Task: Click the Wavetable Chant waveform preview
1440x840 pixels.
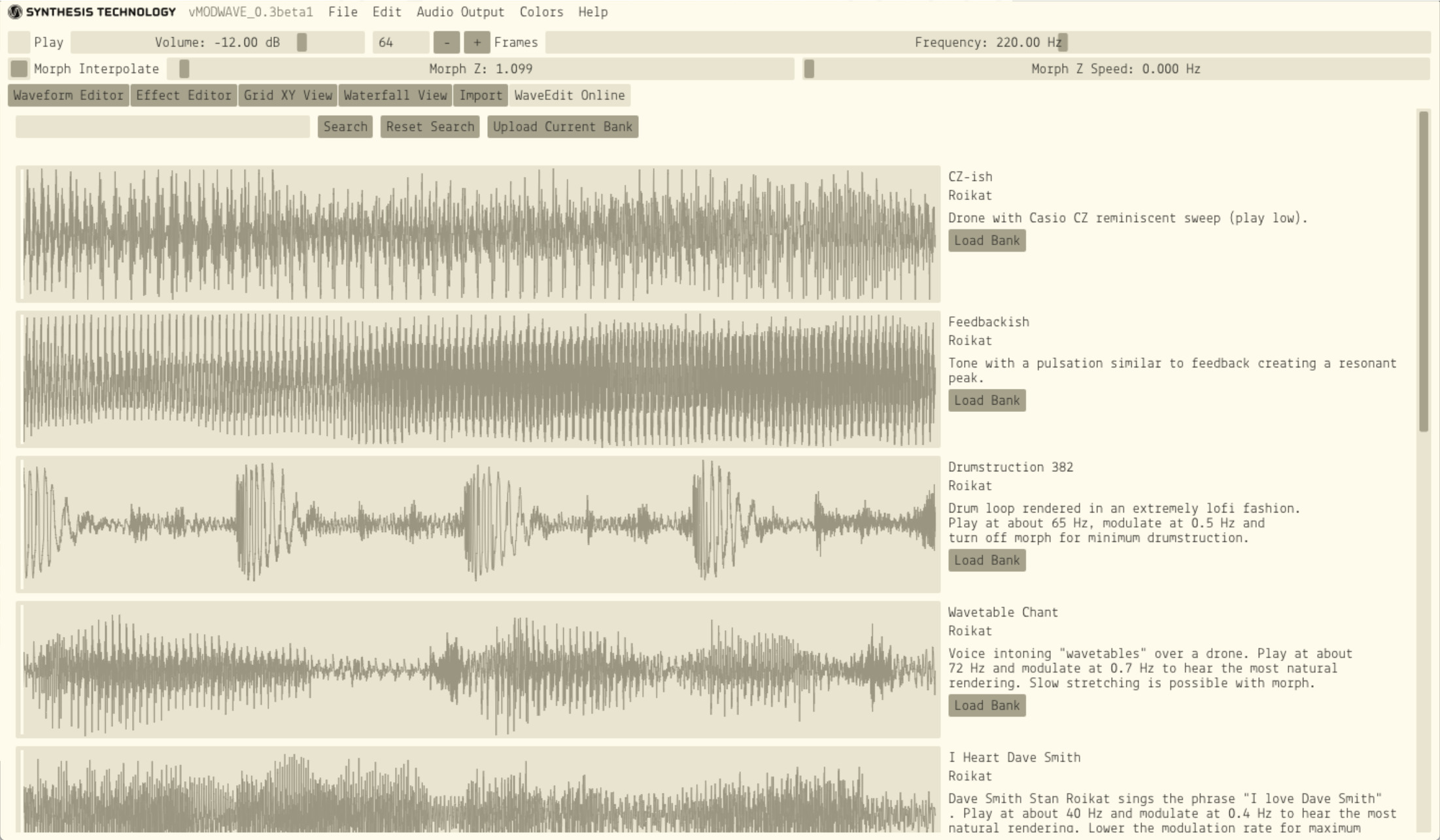Action: click(478, 669)
